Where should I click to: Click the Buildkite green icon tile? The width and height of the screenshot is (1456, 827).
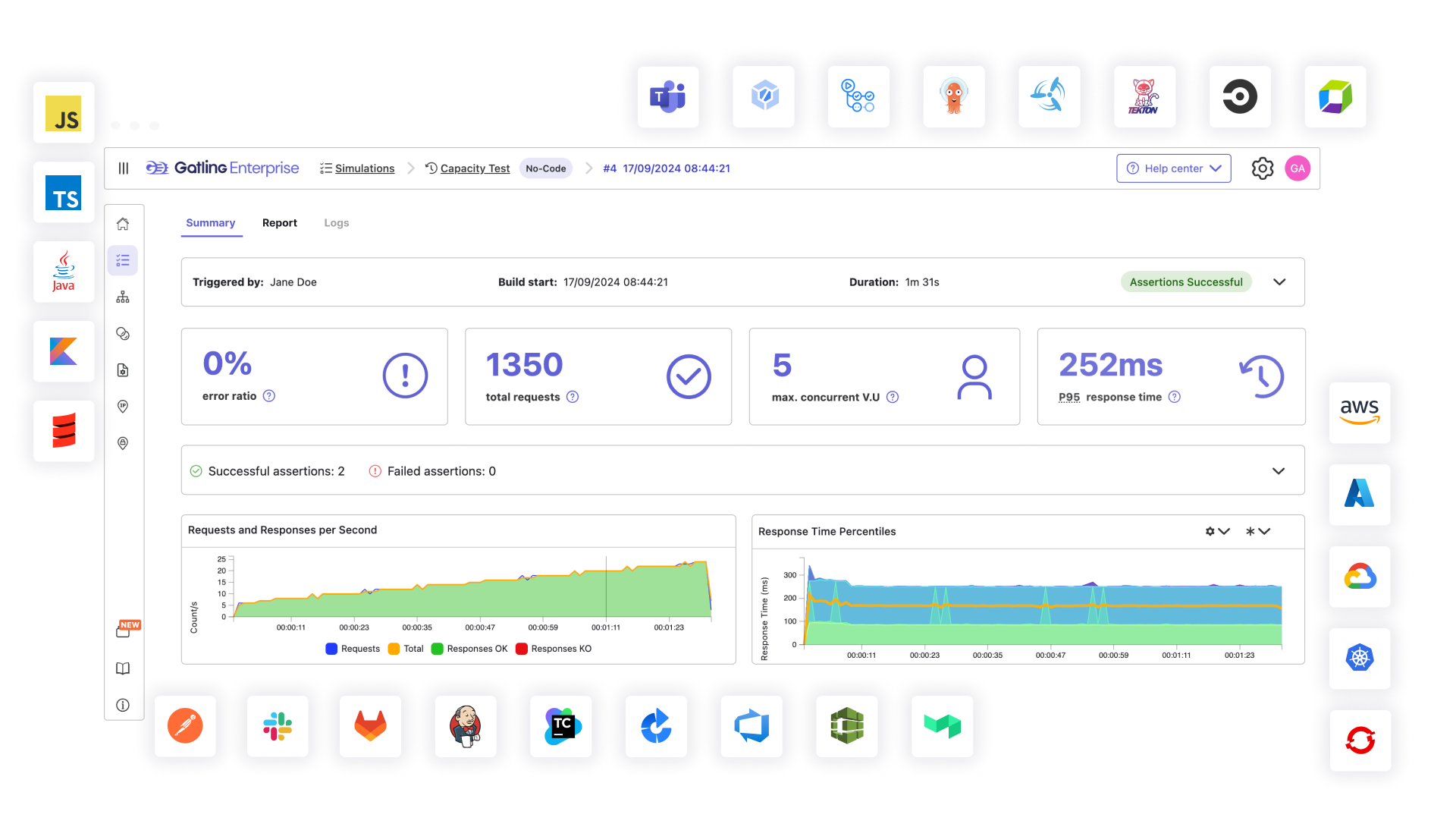[x=942, y=726]
